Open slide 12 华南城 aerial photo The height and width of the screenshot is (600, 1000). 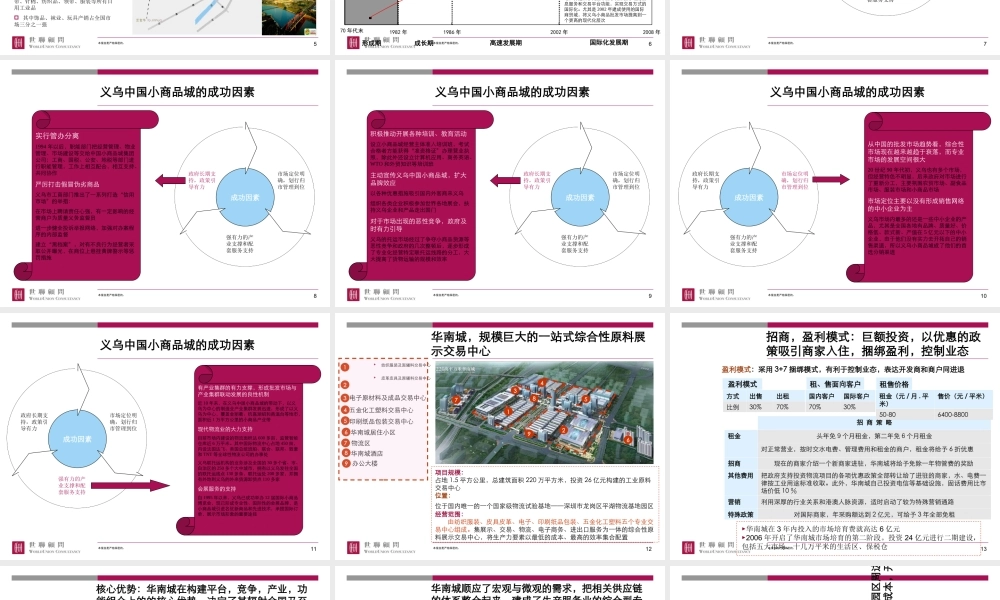pyautogui.click(x=544, y=413)
